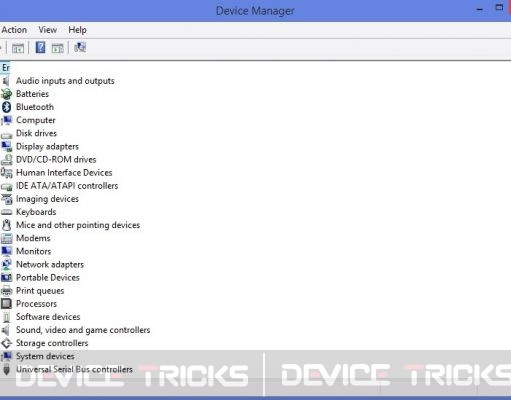Click the Disk drives category icon
Screen dimensions: 511x400
6,135
